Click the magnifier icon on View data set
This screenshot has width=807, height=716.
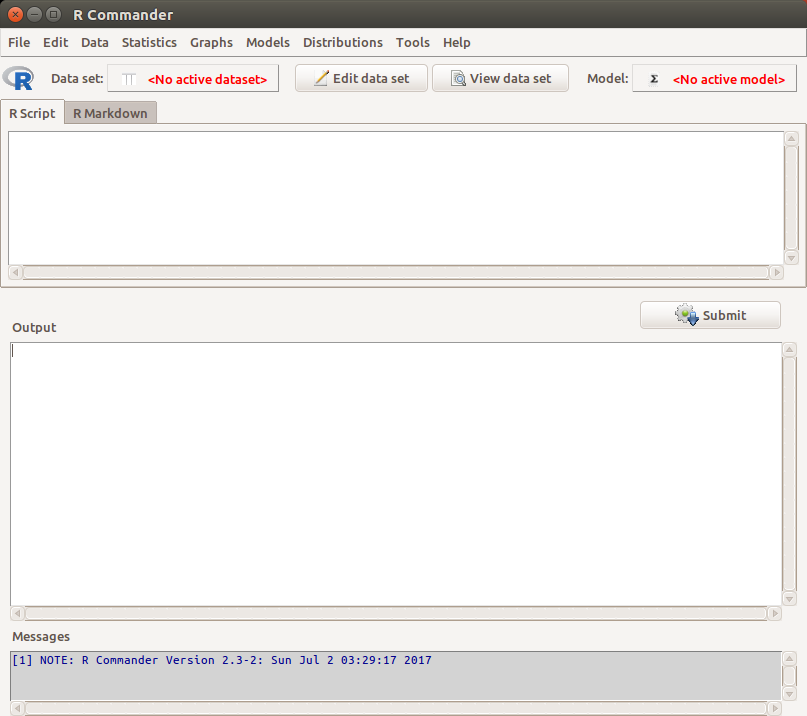tap(458, 78)
